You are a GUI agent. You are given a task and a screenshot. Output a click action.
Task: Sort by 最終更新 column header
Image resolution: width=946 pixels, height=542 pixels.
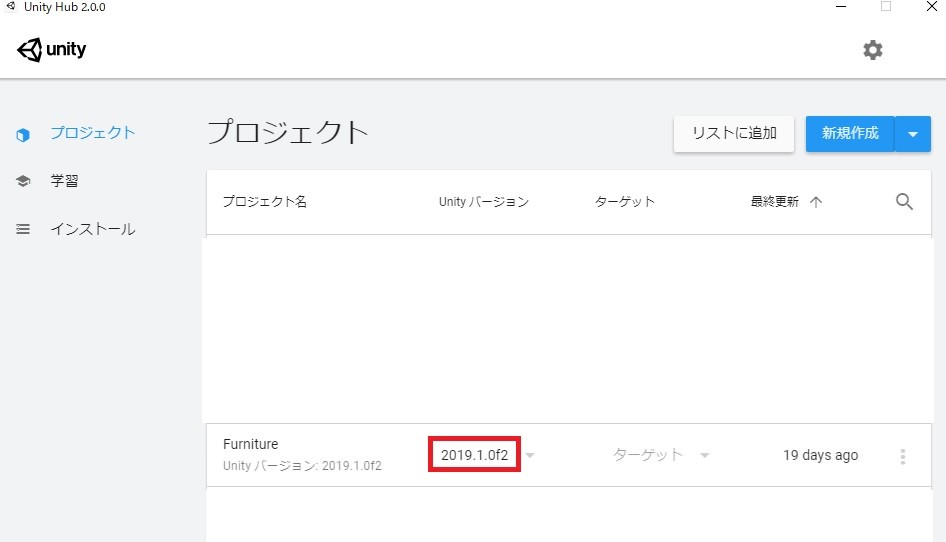point(775,202)
